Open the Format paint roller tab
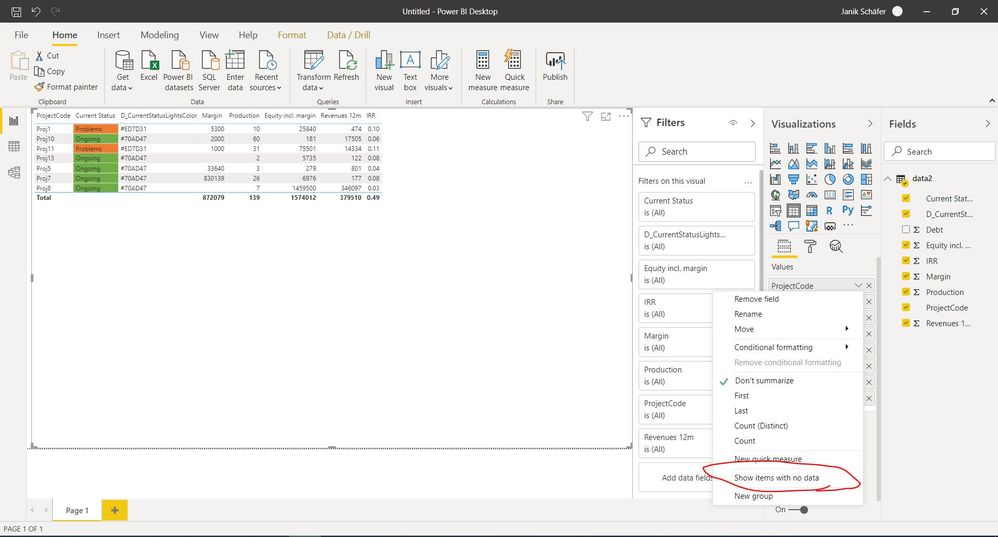The width and height of the screenshot is (998, 537). coord(810,246)
